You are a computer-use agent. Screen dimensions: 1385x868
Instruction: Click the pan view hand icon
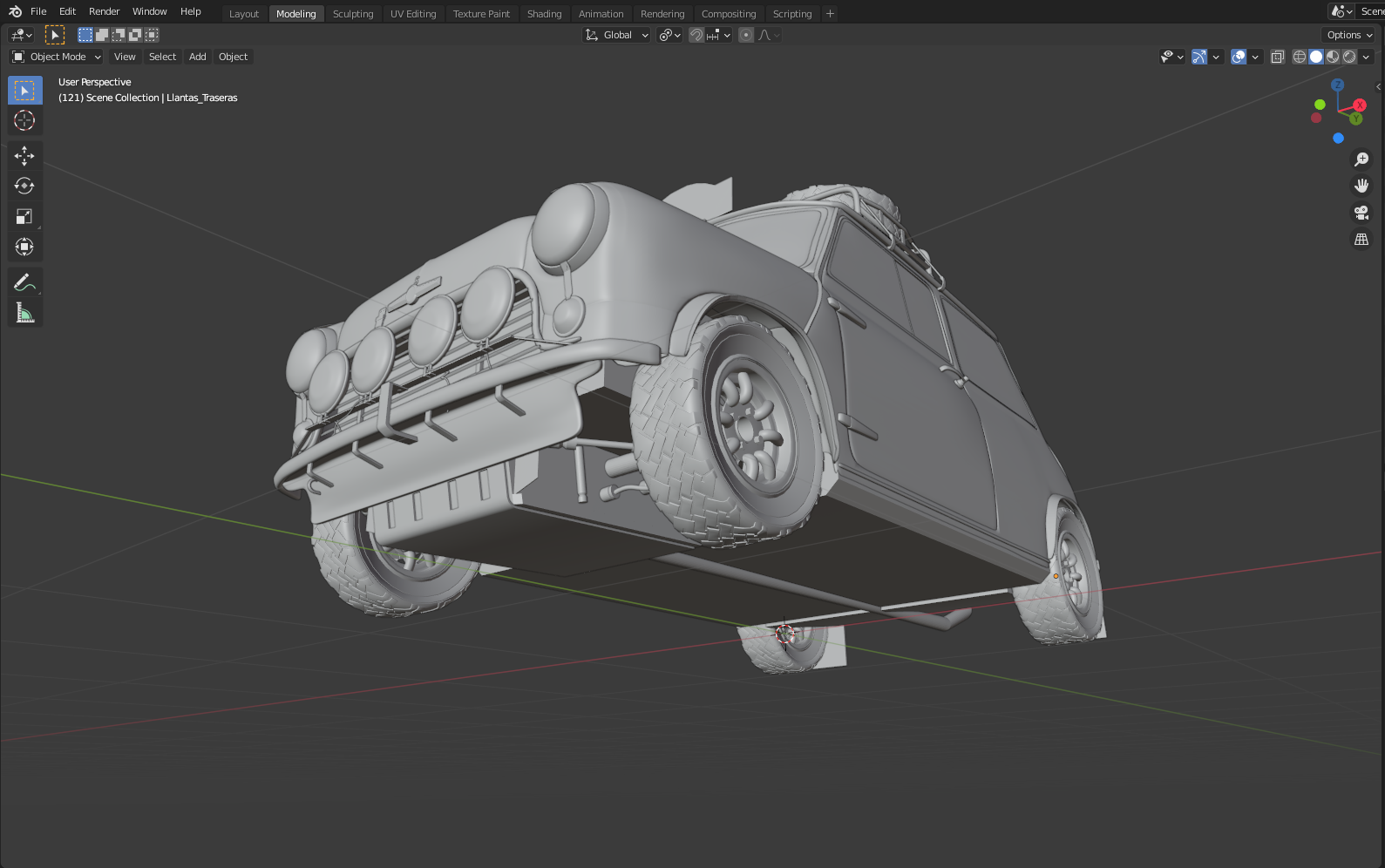1361,186
